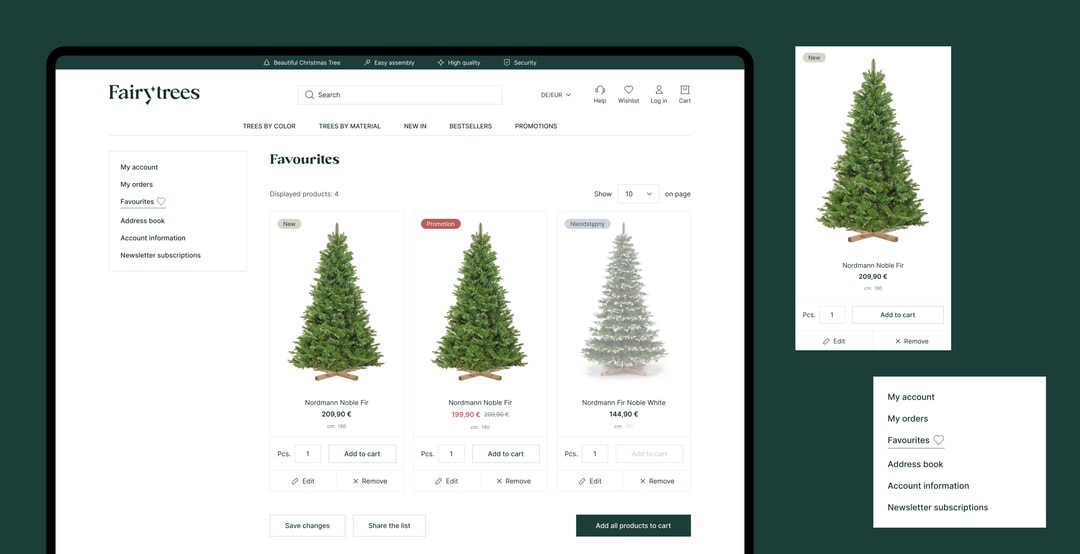Click heart icon in the standalone menu card
The width and height of the screenshot is (1080, 554).
(x=938, y=440)
